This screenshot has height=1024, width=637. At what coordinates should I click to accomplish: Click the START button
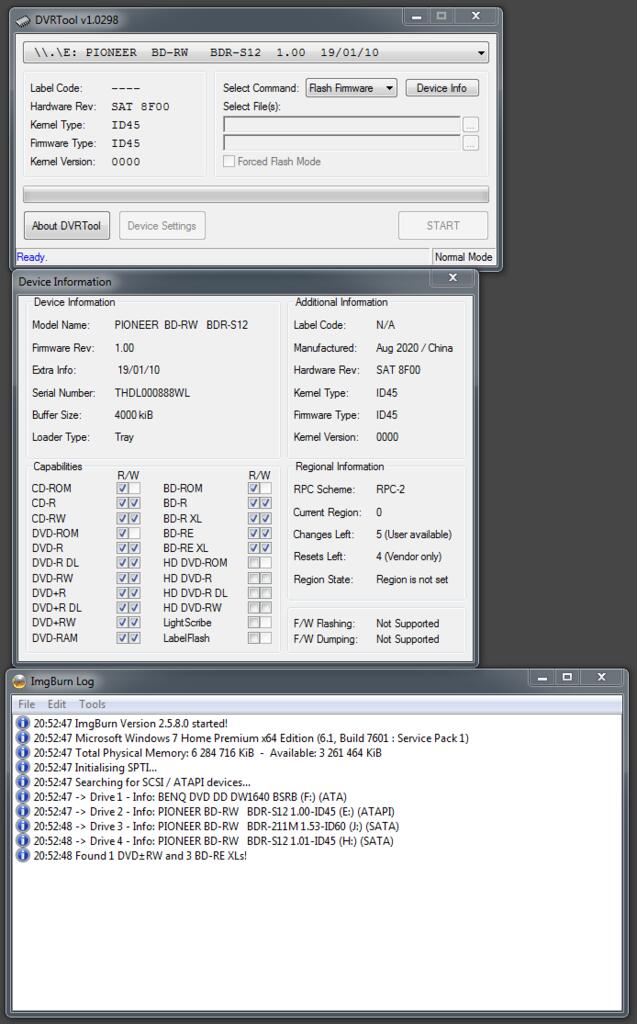pyautogui.click(x=443, y=225)
